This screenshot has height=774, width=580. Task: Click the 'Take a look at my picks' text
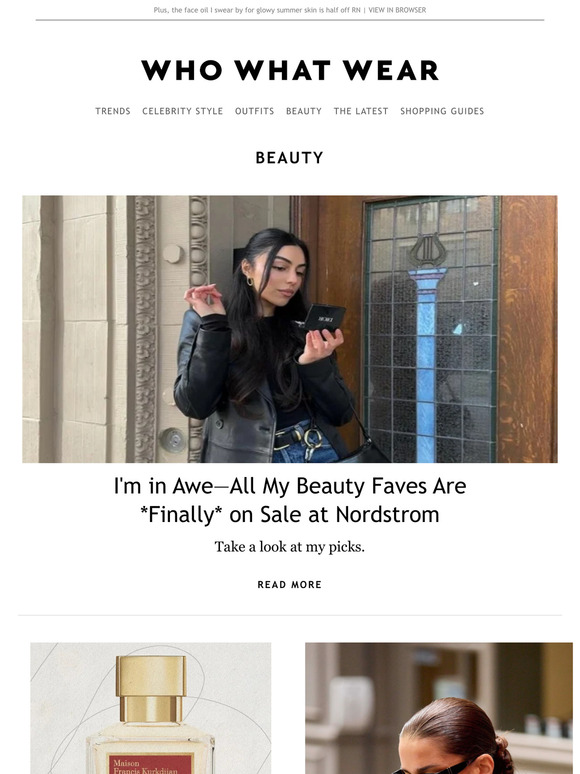pos(290,547)
